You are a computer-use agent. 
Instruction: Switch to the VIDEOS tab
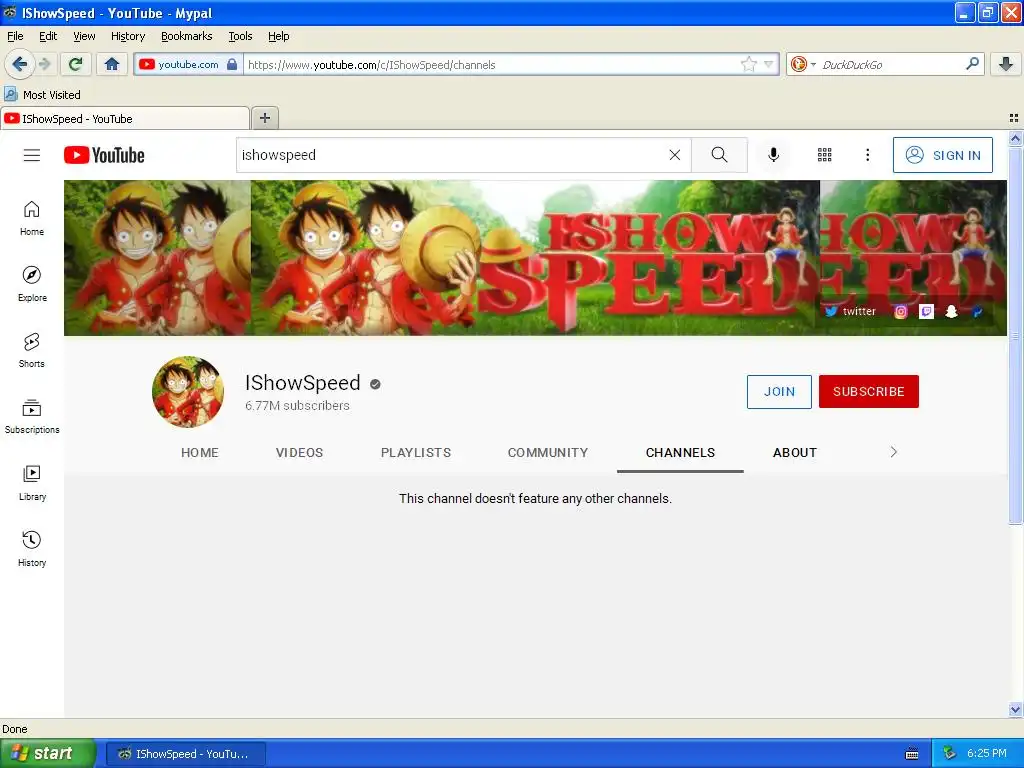coord(299,453)
